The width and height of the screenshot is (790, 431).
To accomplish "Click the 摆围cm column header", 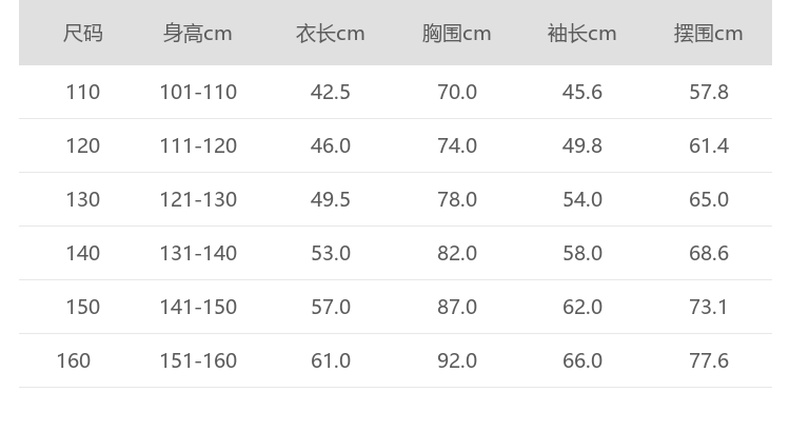I will 708,34.
